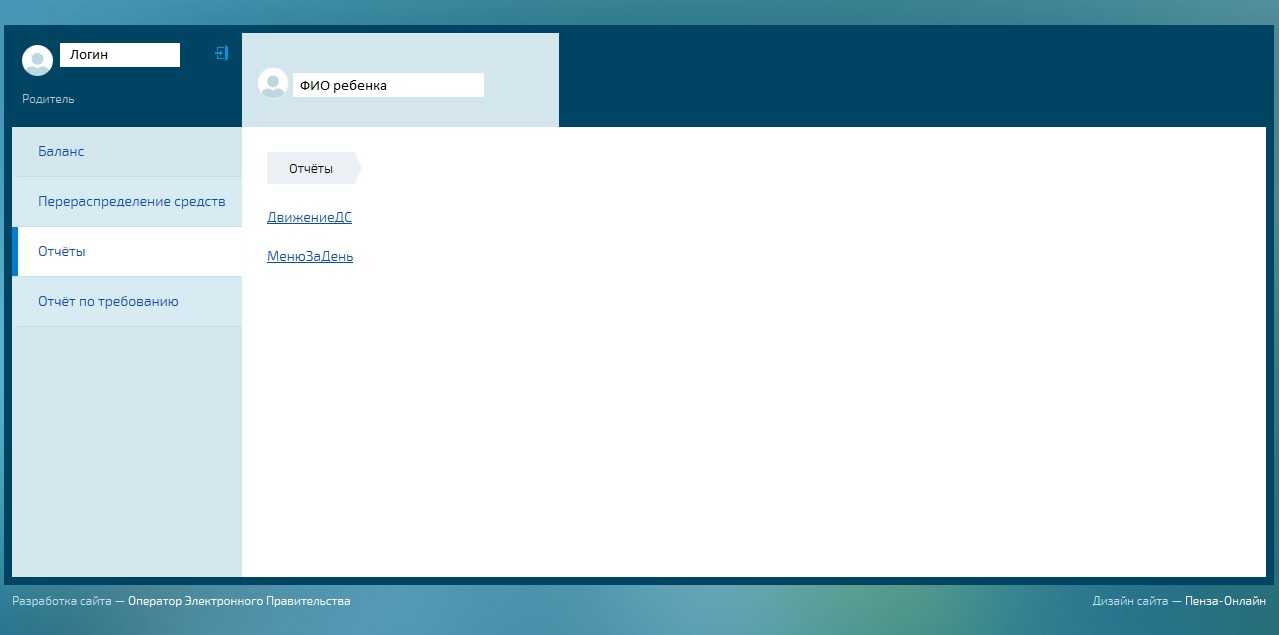The width and height of the screenshot is (1279, 635).
Task: Go to Перераспределение средств in sidebar
Action: pyautogui.click(x=131, y=201)
